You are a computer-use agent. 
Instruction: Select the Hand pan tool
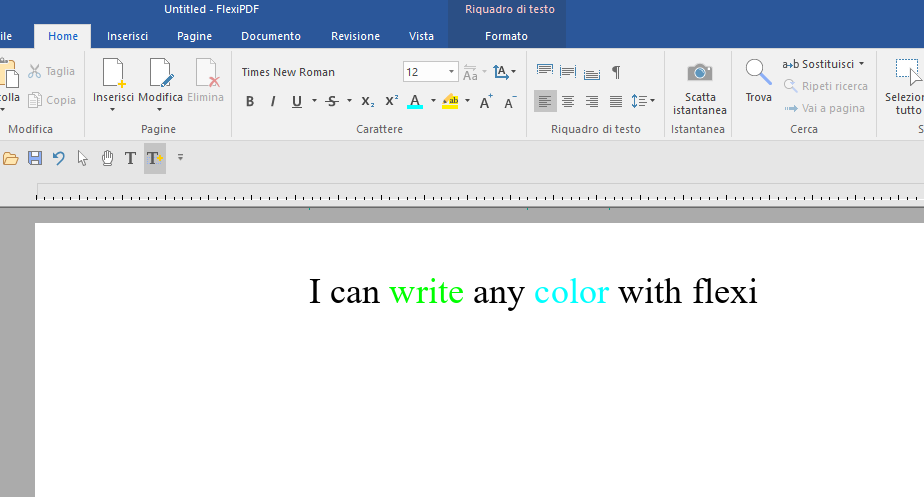click(107, 158)
